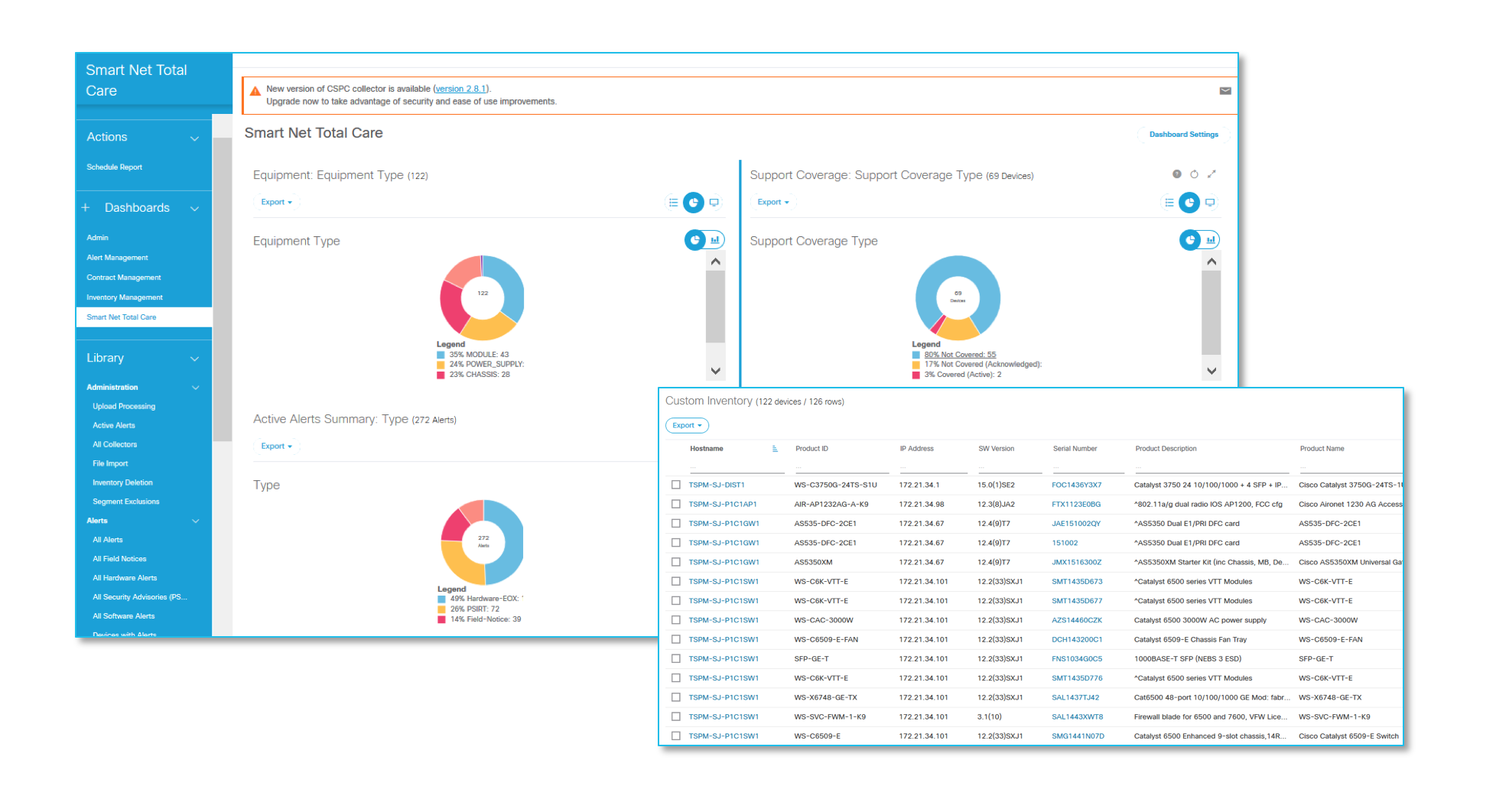This screenshot has width=1496, height=812.
Task: Open Export dropdown in Custom Inventory
Action: point(687,426)
